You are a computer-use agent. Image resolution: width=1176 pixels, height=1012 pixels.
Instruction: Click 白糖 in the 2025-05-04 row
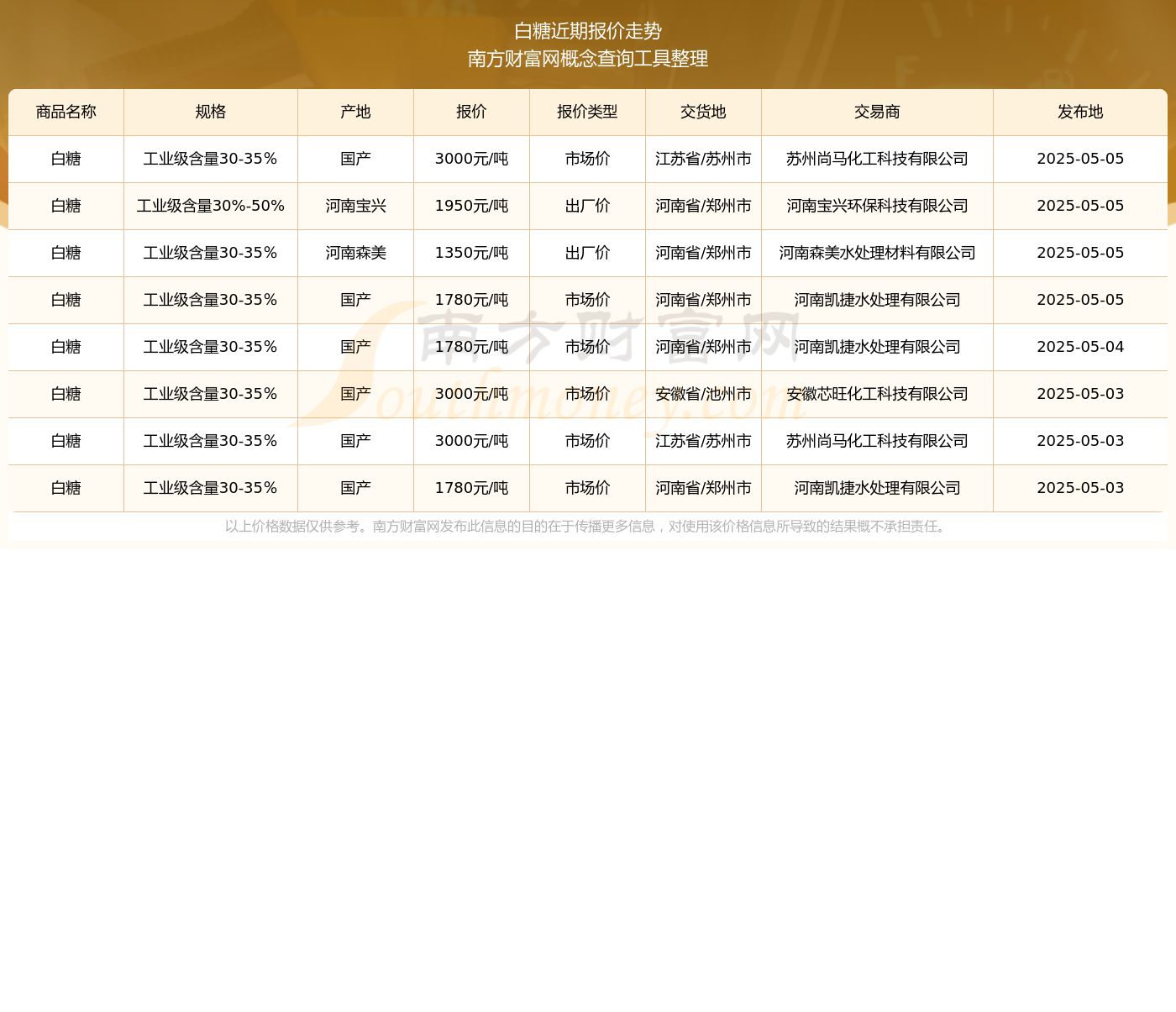66,348
